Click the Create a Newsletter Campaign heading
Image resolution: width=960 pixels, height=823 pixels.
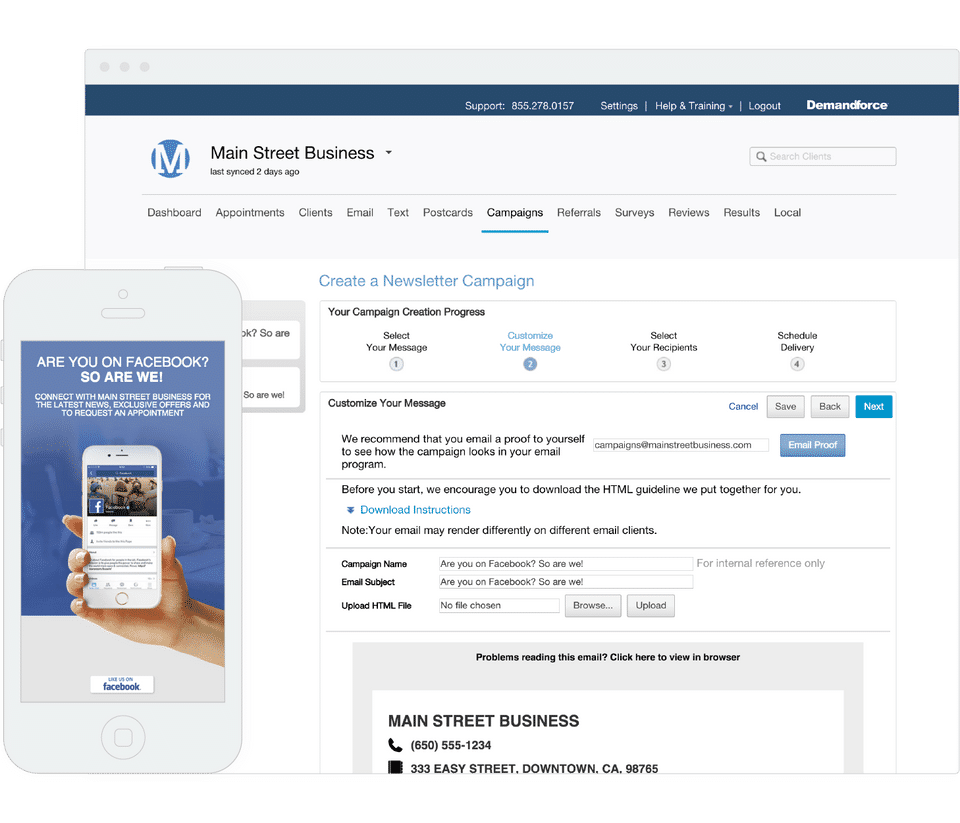(x=426, y=281)
